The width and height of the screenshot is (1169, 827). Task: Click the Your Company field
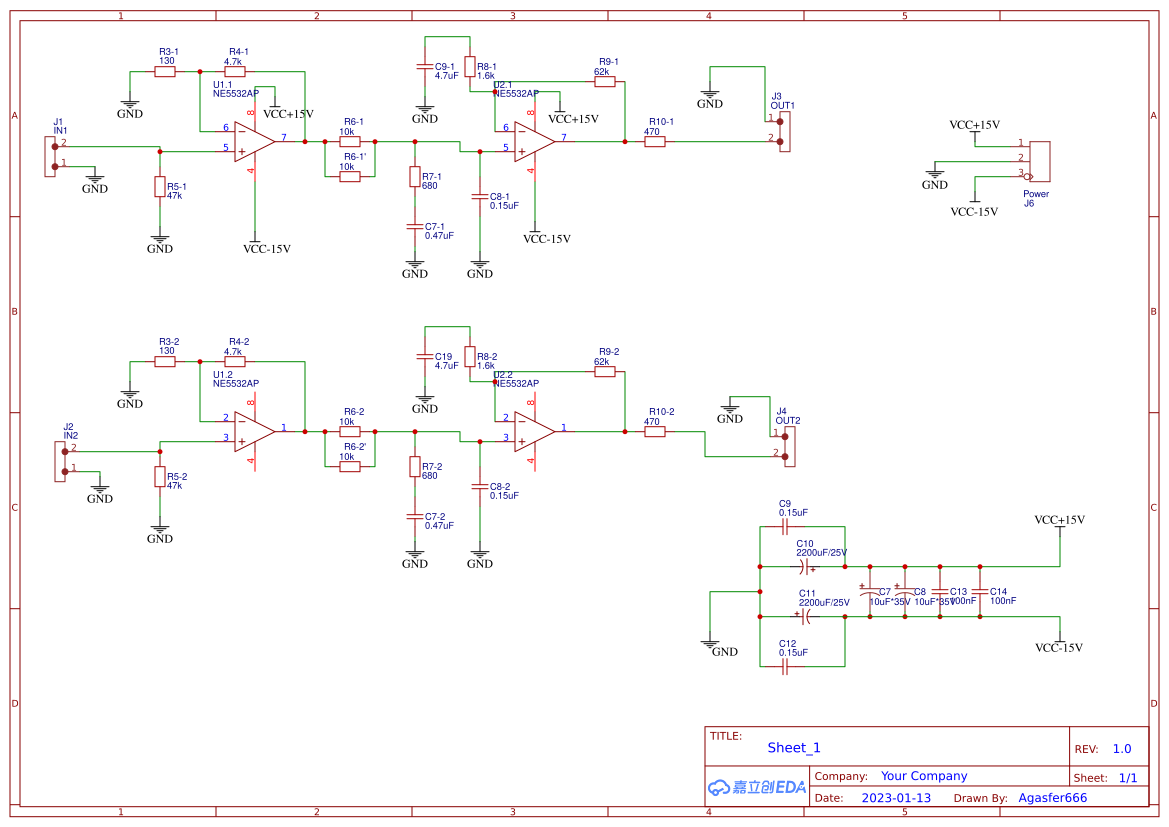tap(926, 776)
